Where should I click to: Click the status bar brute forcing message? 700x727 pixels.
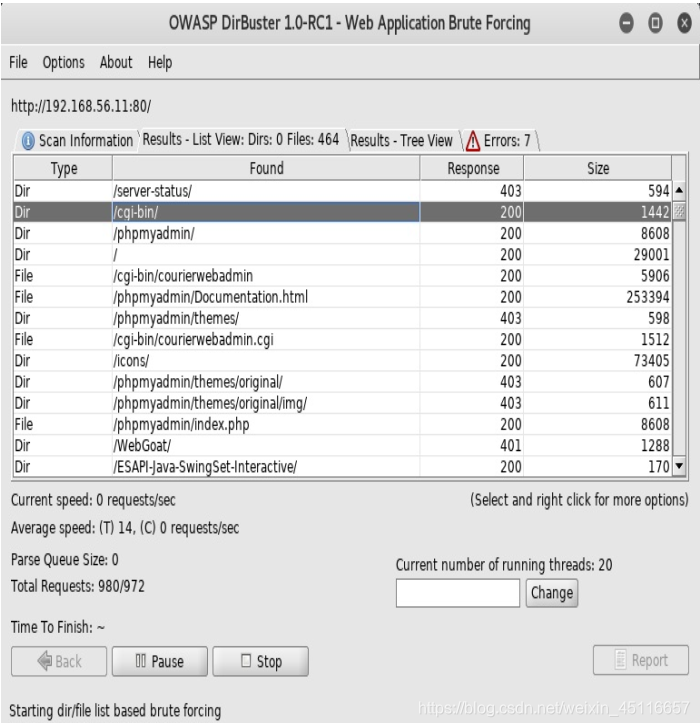point(115,711)
